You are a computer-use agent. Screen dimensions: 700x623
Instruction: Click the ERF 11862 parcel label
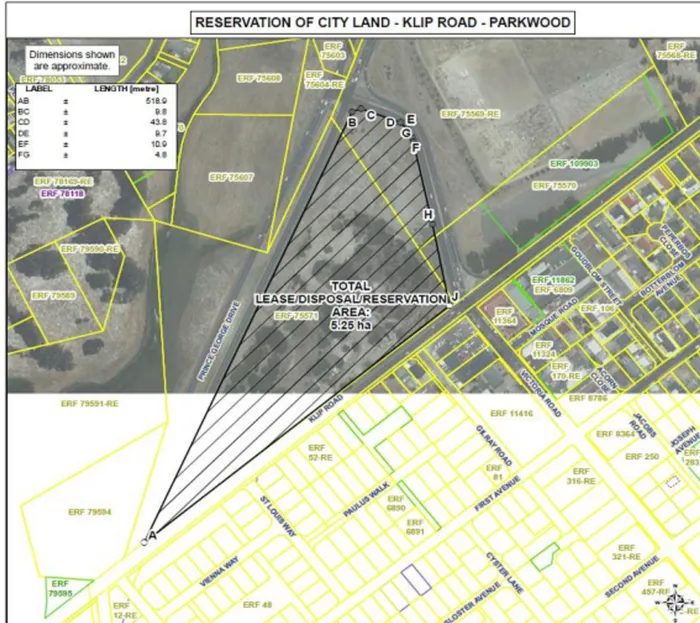click(x=554, y=280)
